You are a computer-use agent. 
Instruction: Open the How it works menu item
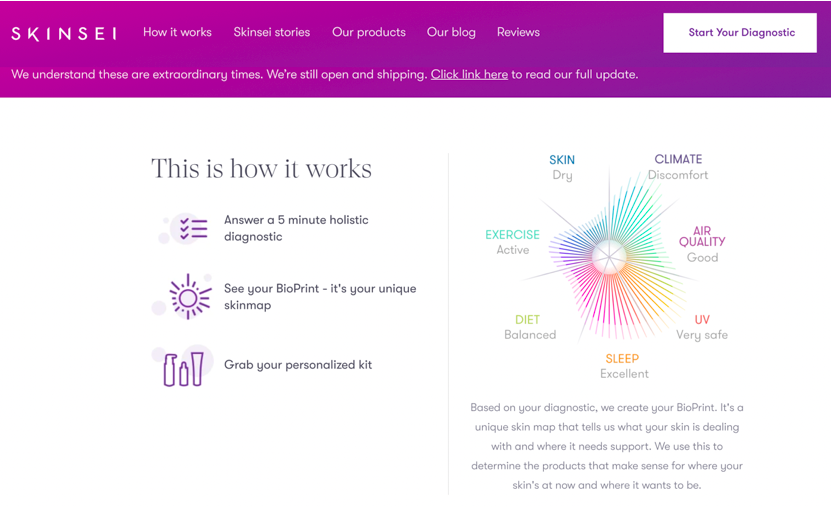point(177,32)
